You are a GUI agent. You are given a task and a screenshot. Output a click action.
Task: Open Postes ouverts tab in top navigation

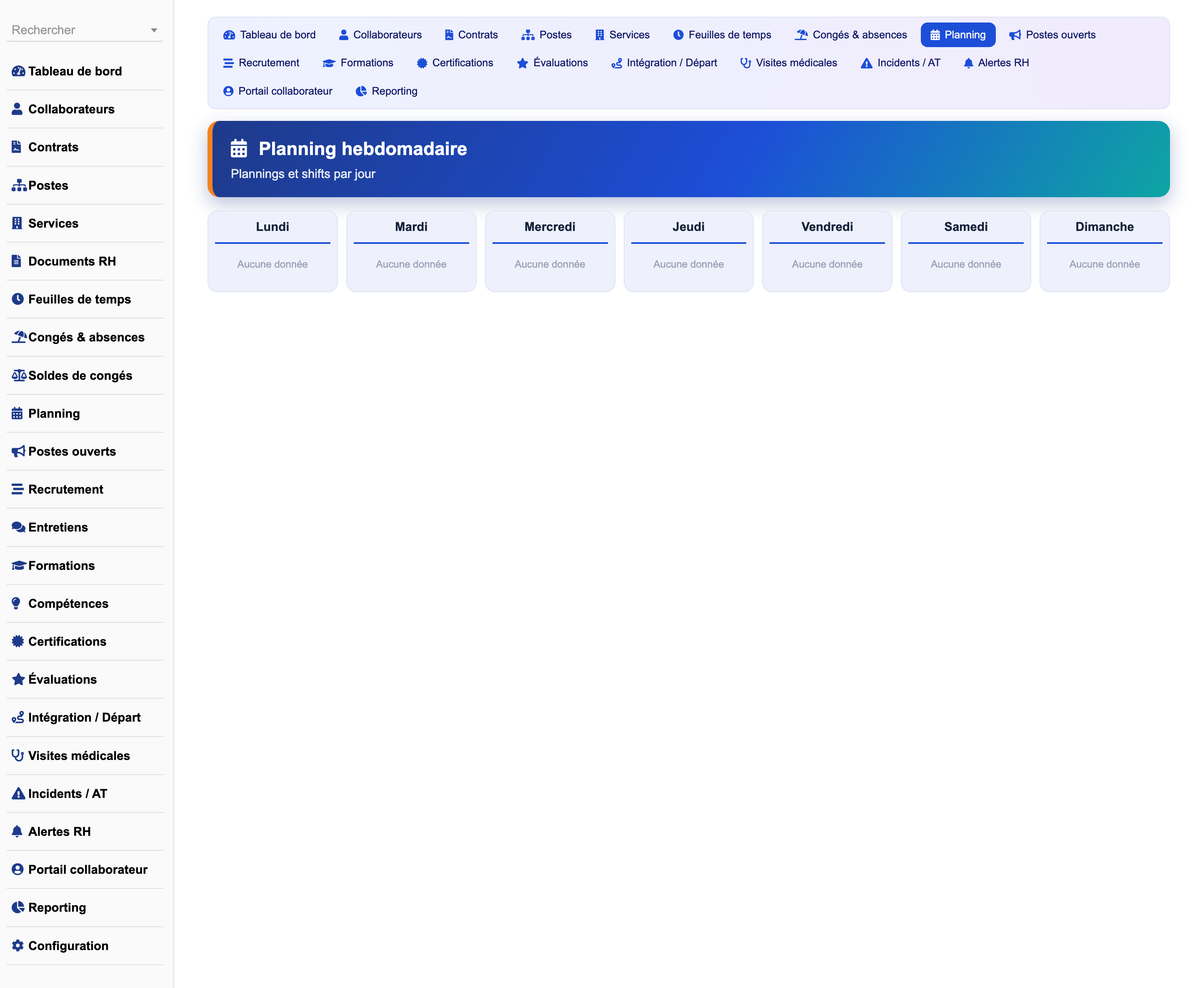point(1052,35)
